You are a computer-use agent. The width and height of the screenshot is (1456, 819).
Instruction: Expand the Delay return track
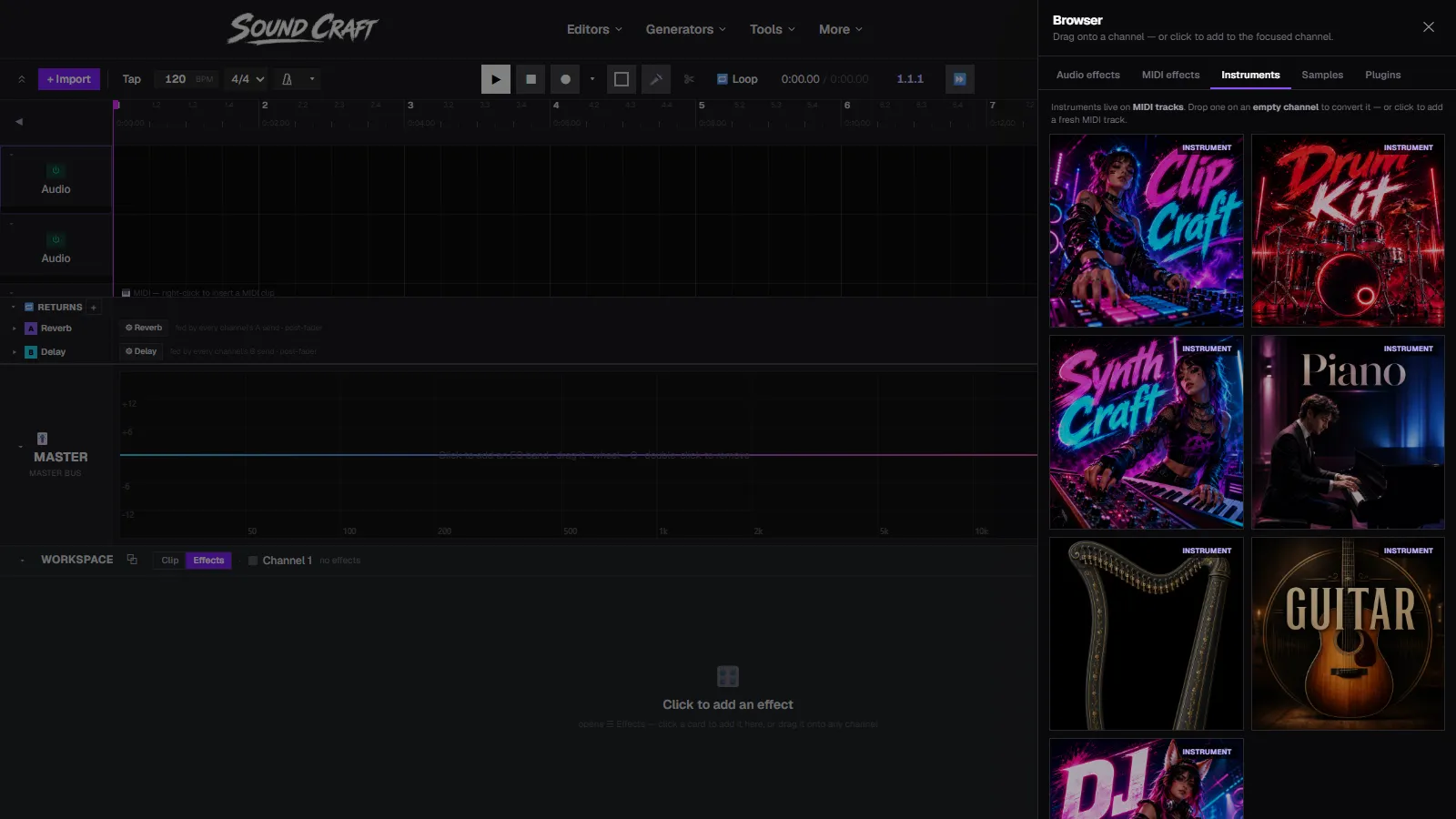(x=14, y=352)
